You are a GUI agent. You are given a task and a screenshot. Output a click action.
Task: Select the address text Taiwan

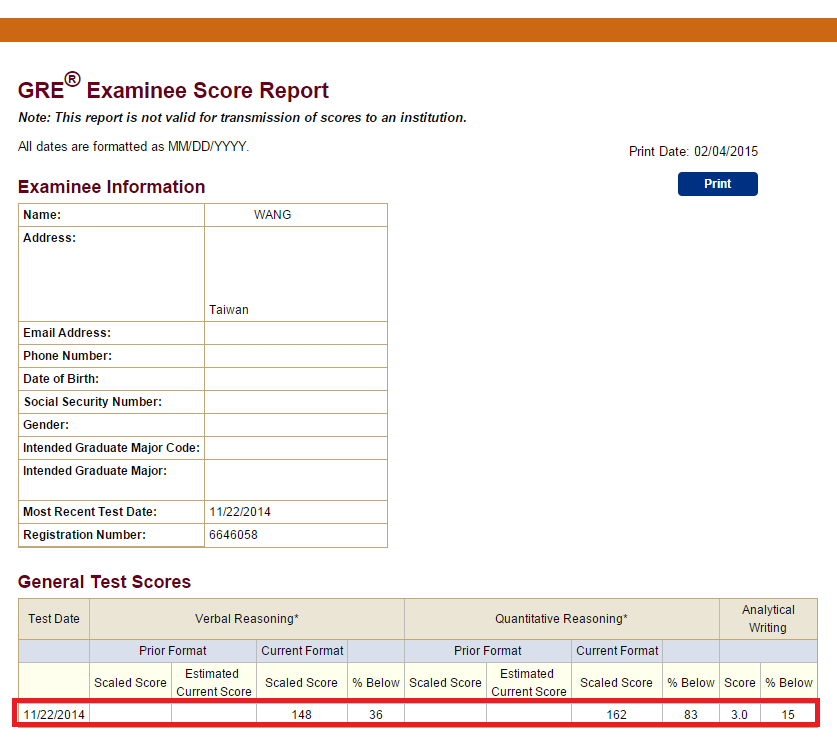pyautogui.click(x=229, y=310)
